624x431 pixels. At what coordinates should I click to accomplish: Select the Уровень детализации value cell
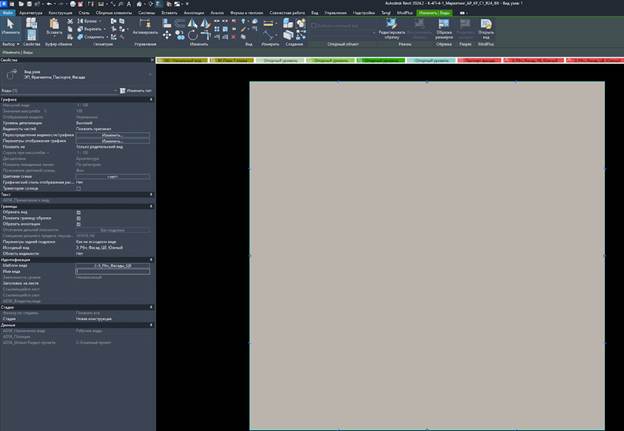pyautogui.click(x=113, y=123)
